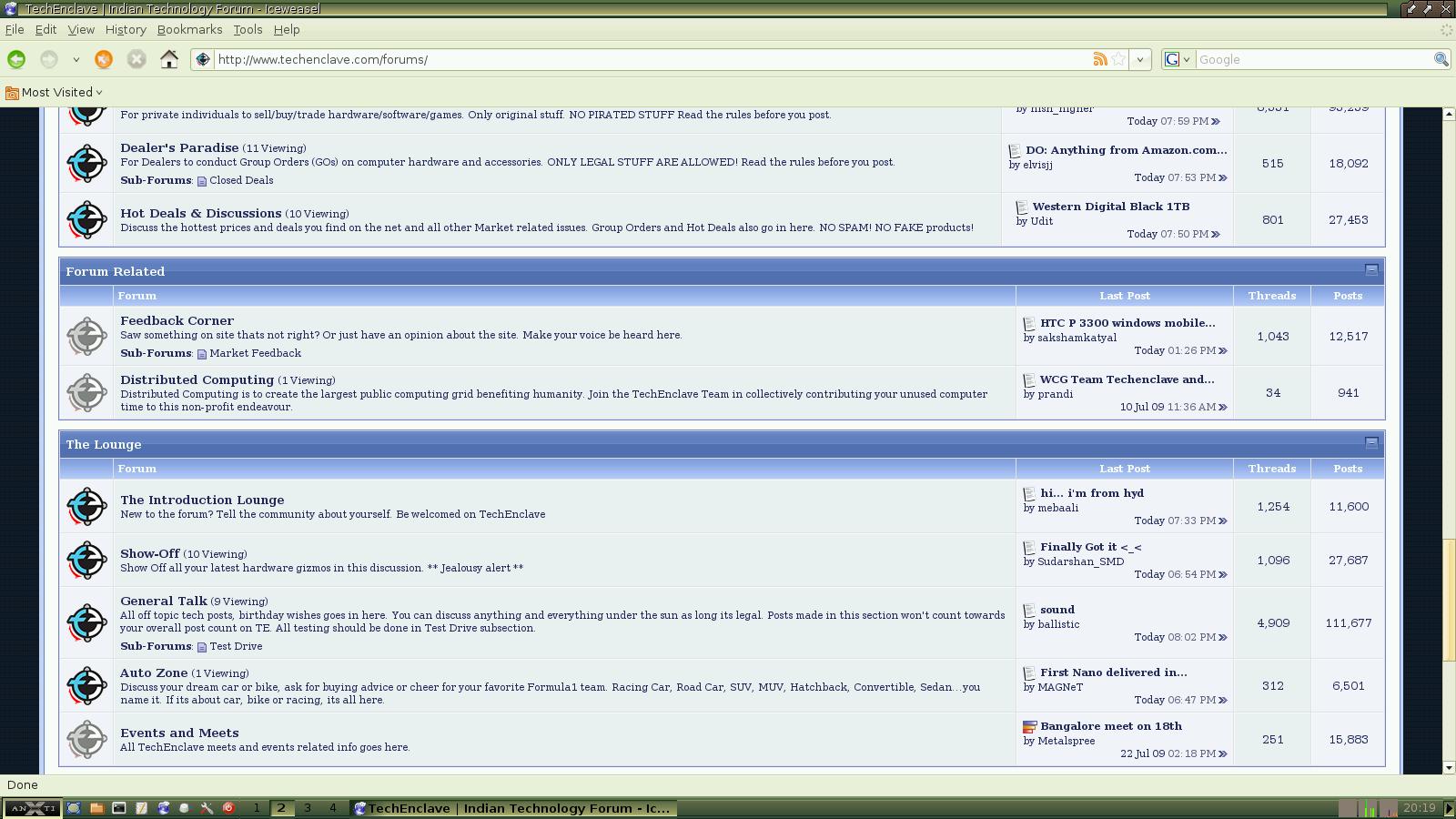1456x819 pixels.
Task: Click the Distributed Computing forum status icon
Action: point(87,392)
